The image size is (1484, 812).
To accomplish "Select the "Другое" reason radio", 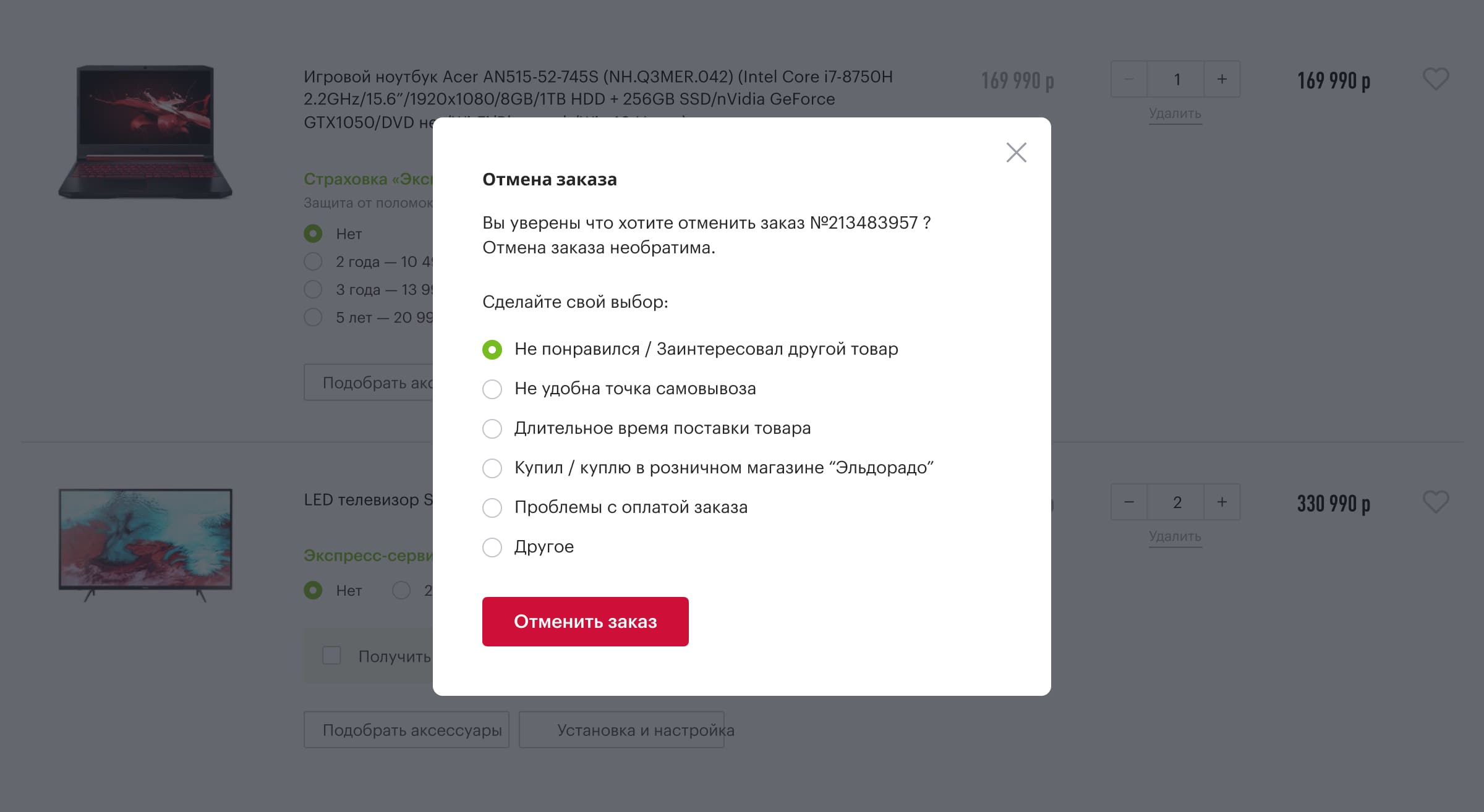I will (x=492, y=548).
